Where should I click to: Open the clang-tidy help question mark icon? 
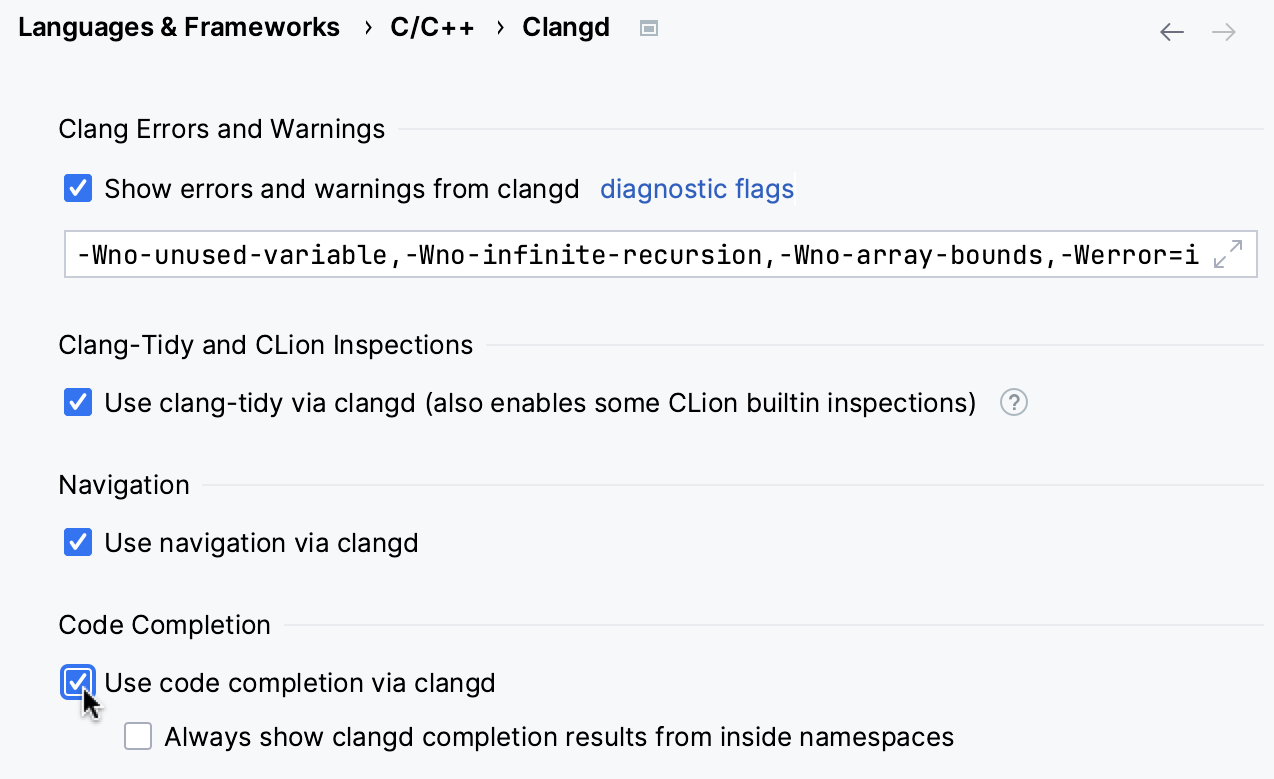[1013, 402]
